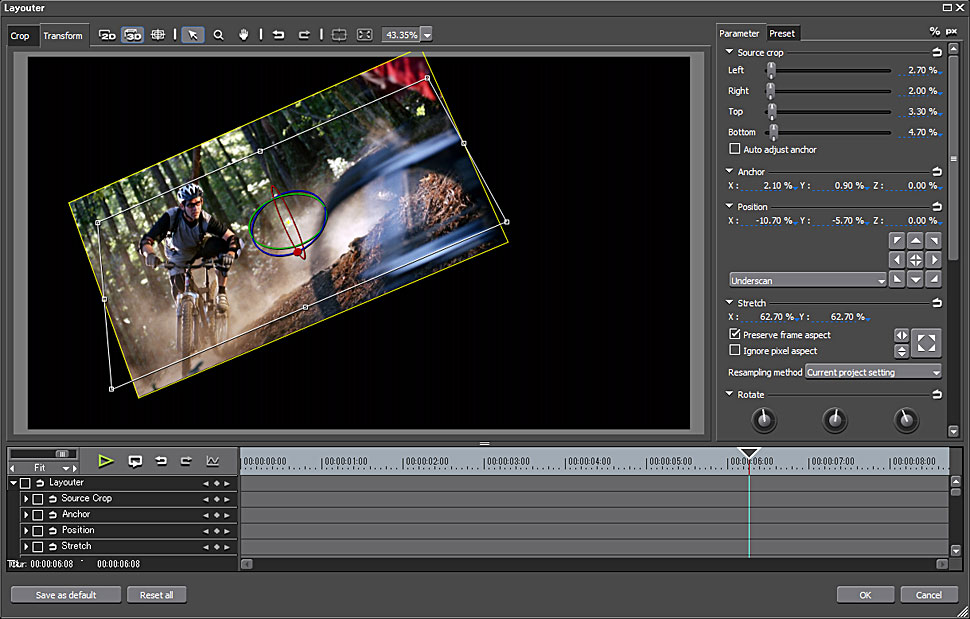Click the redo arrow in toolbar
Viewport: 970px width, 619px height.
304,35
